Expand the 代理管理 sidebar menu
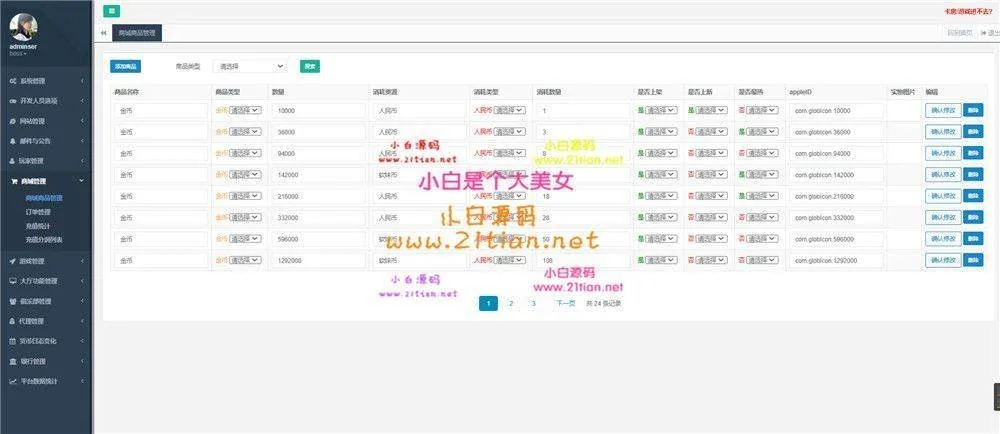Screen dimensions: 1000x434 [x=45, y=321]
